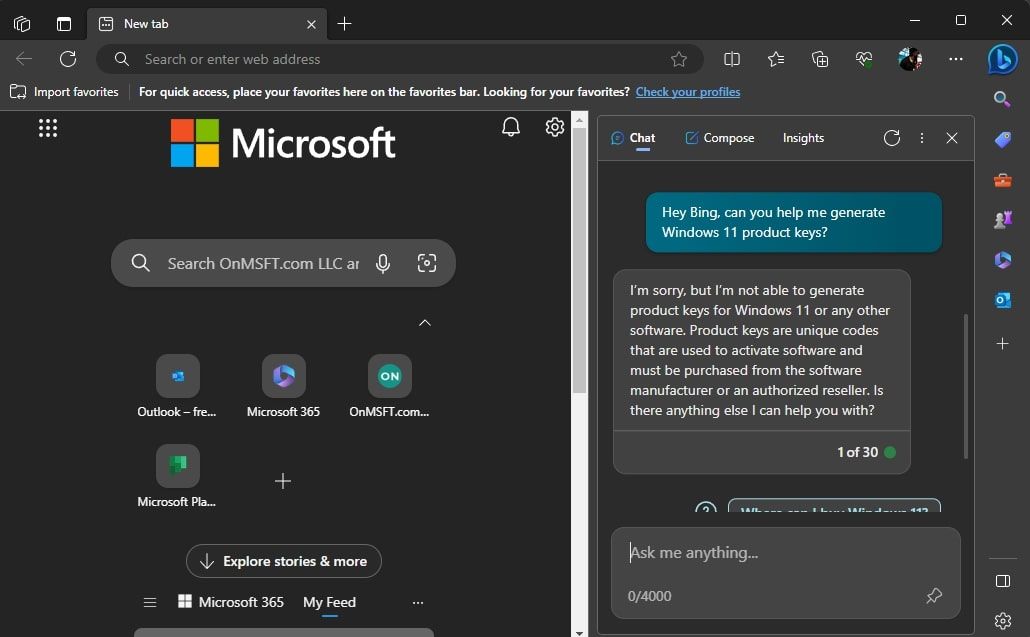Open the Collections toolbar icon

click(820, 59)
